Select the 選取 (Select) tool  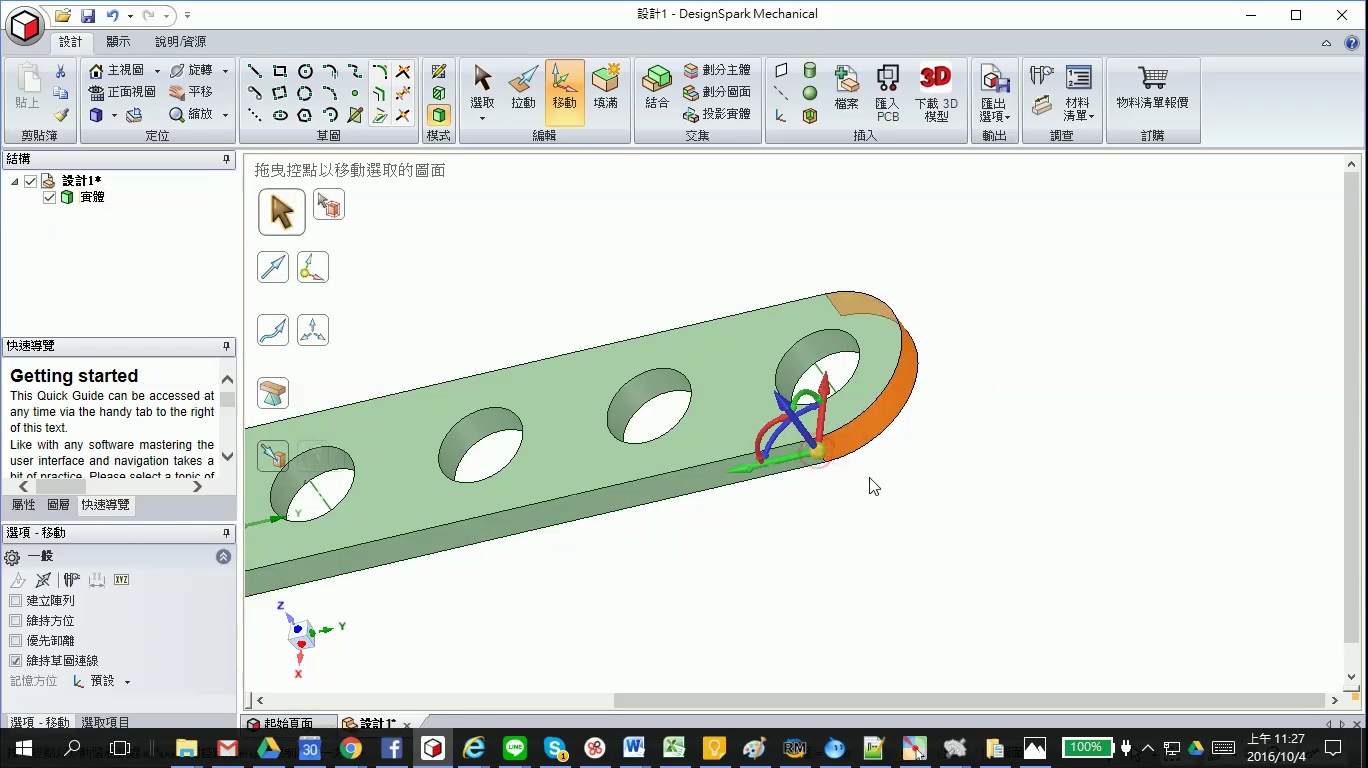(x=482, y=86)
